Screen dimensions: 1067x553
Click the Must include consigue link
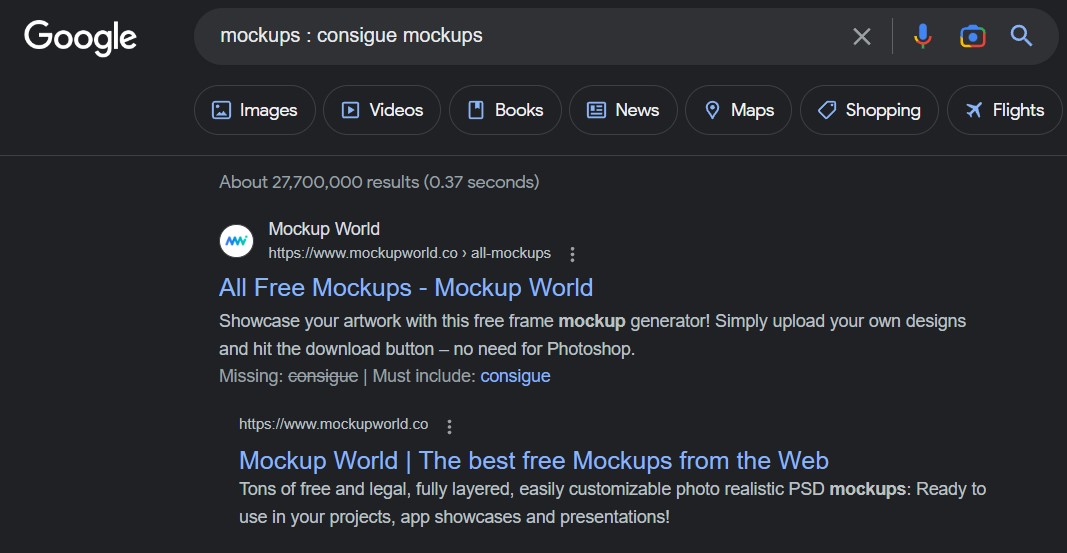point(515,376)
